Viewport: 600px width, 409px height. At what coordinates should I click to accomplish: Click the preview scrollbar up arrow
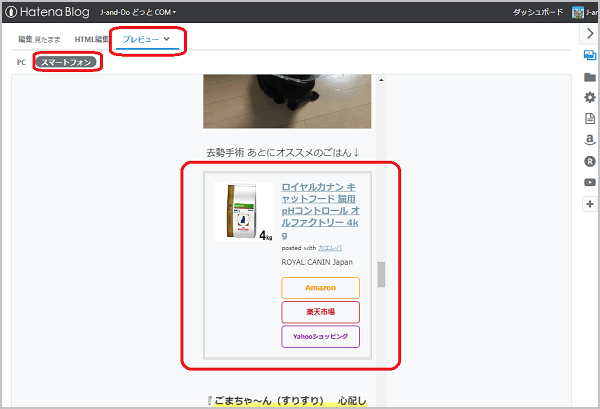pyautogui.click(x=381, y=80)
